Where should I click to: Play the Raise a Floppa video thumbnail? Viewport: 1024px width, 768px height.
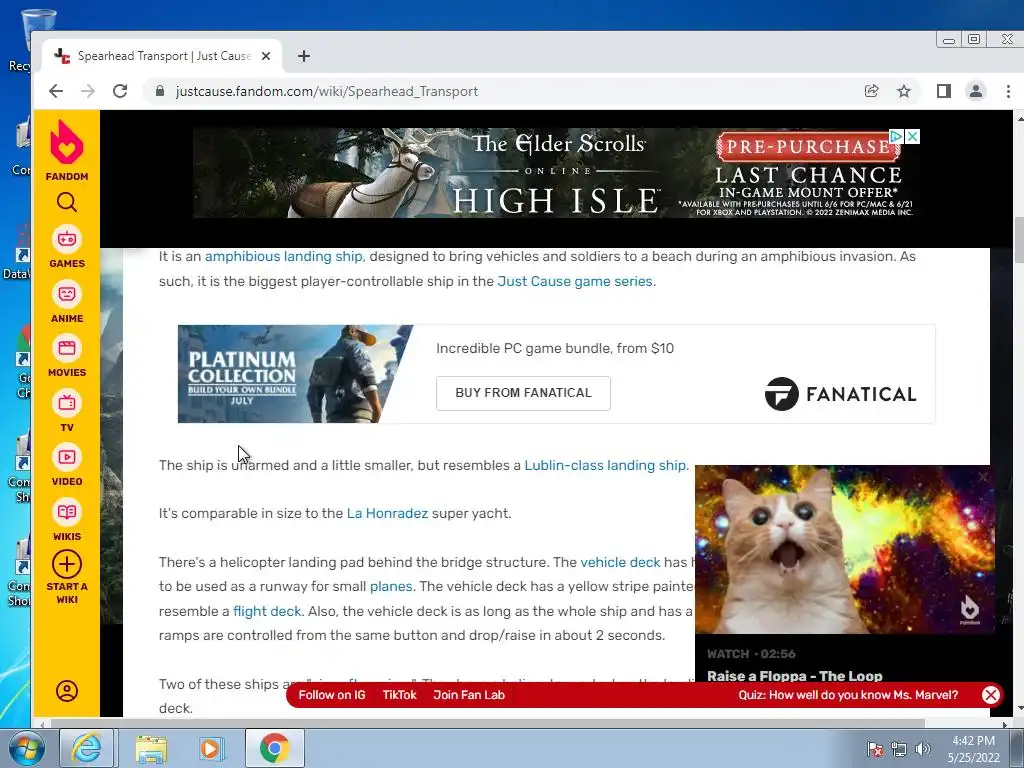coord(845,549)
